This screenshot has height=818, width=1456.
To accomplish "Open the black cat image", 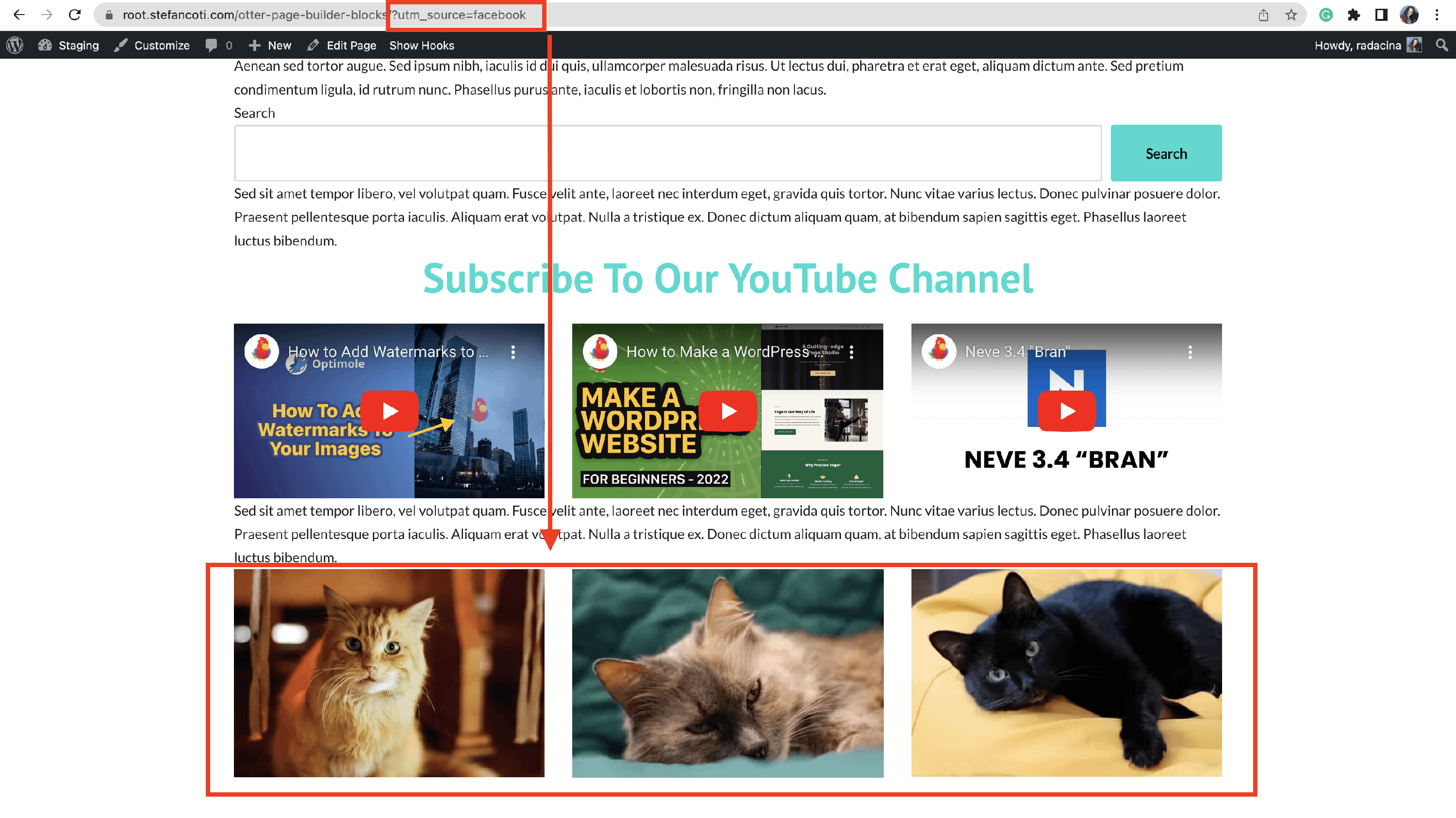I will (x=1066, y=672).
